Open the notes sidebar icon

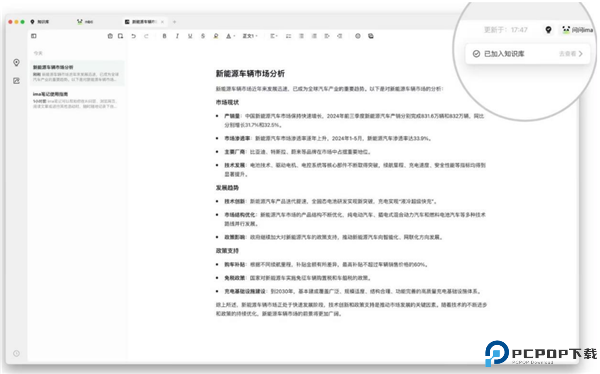pos(16,81)
